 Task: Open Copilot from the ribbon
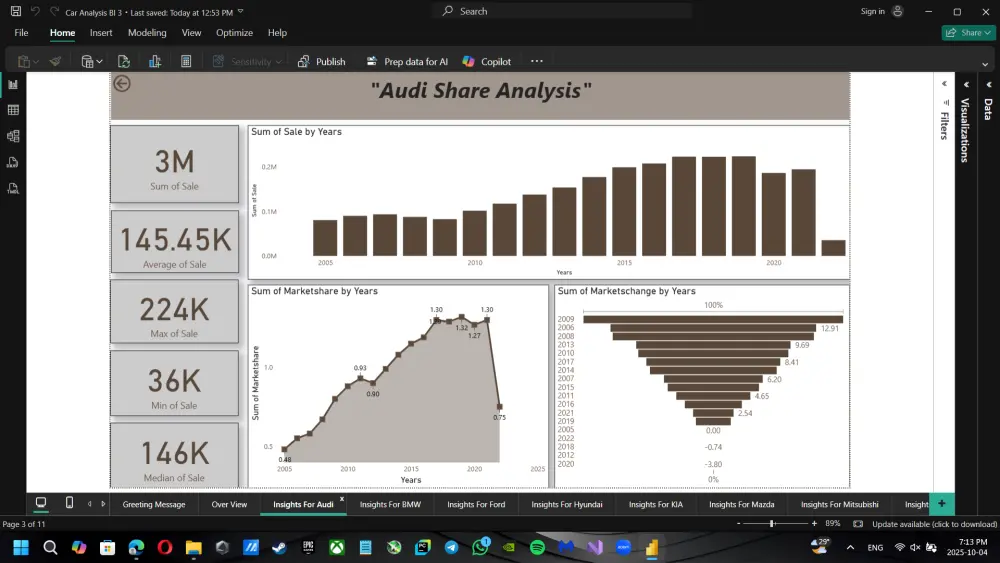point(487,61)
